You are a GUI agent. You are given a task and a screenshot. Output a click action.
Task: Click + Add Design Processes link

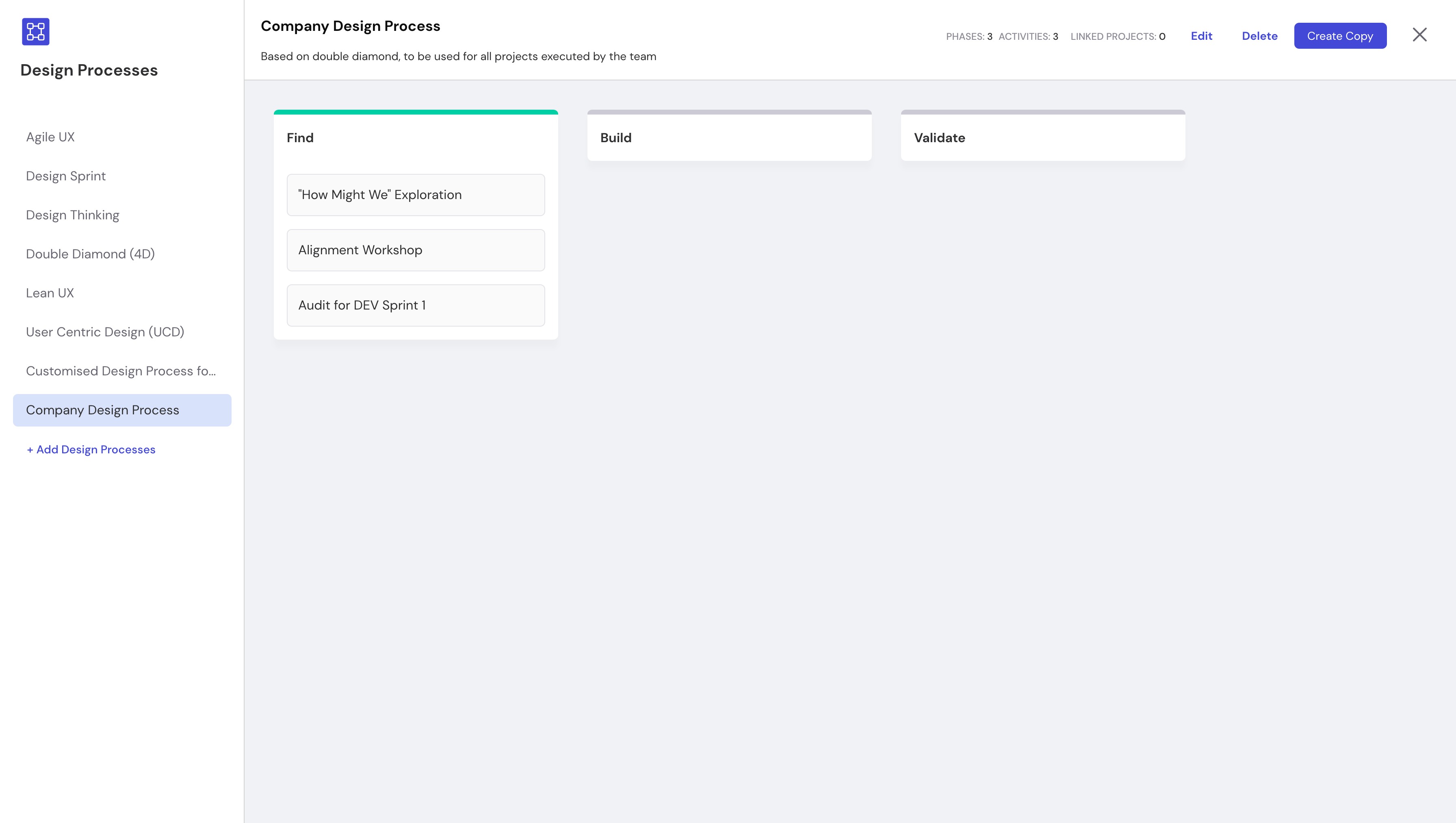91,450
